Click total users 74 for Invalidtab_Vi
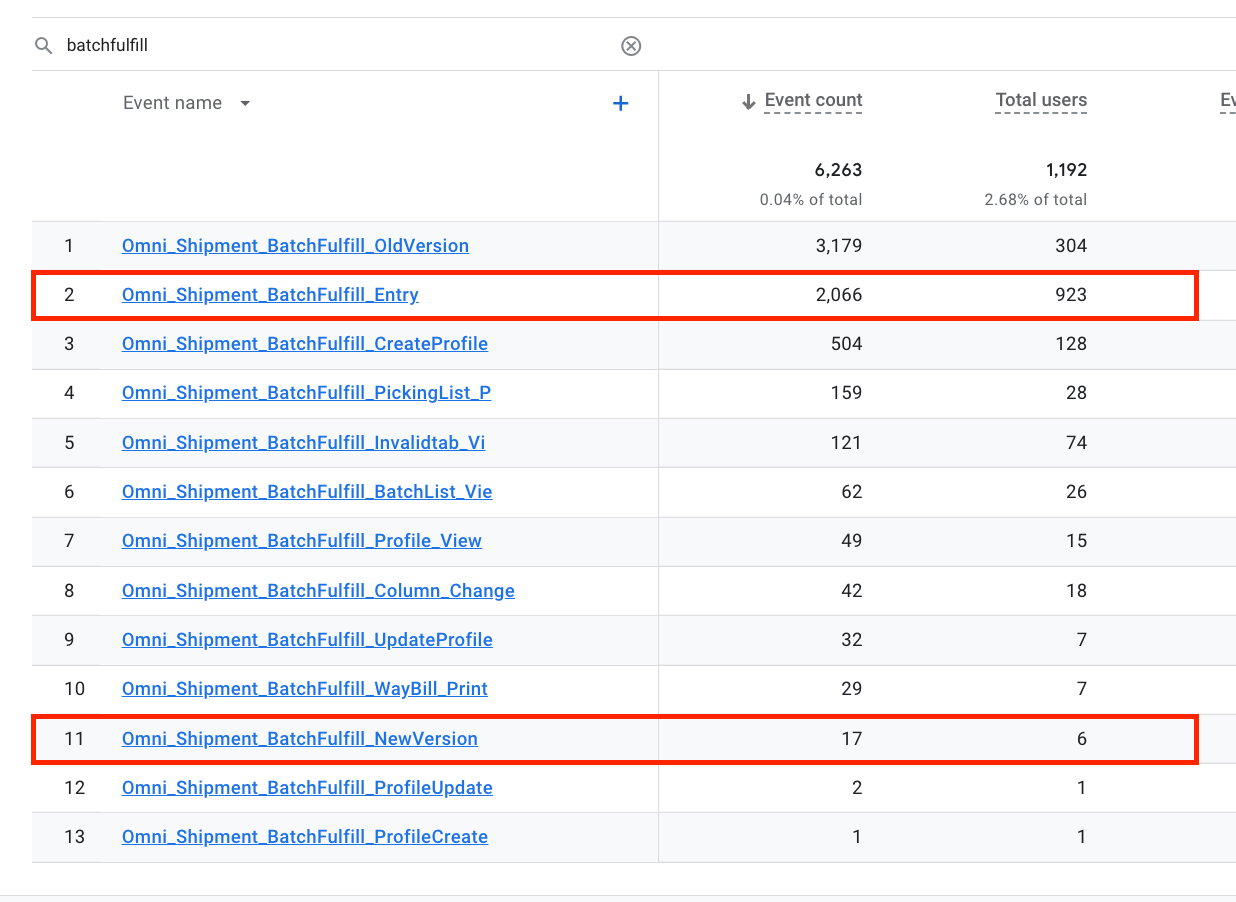The image size is (1236, 902). [x=1076, y=442]
